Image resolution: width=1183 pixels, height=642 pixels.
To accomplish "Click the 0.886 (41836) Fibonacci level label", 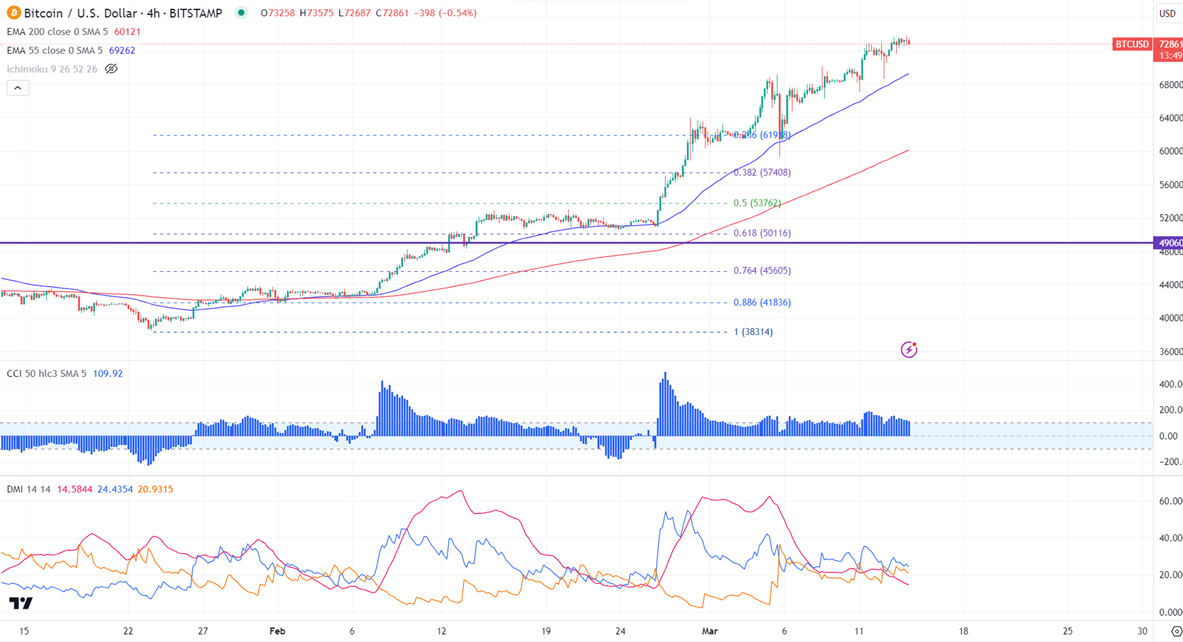I will click(762, 303).
